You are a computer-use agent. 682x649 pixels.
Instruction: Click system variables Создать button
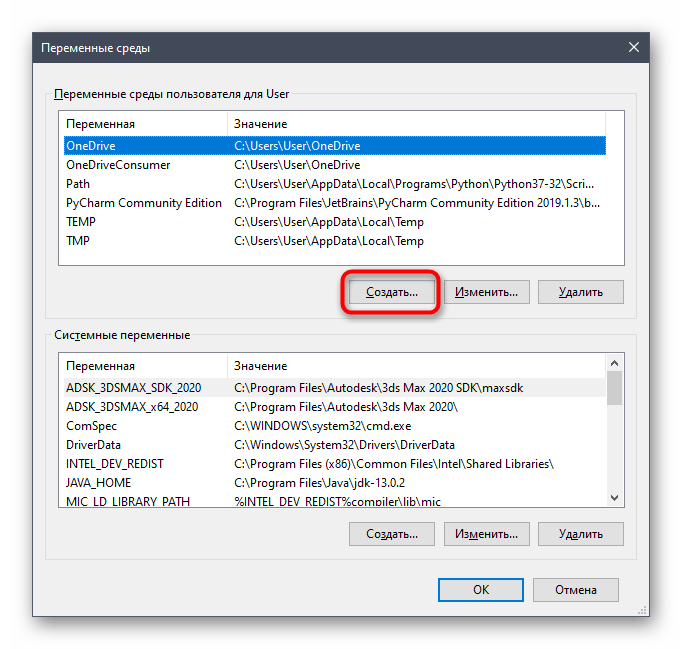point(391,533)
